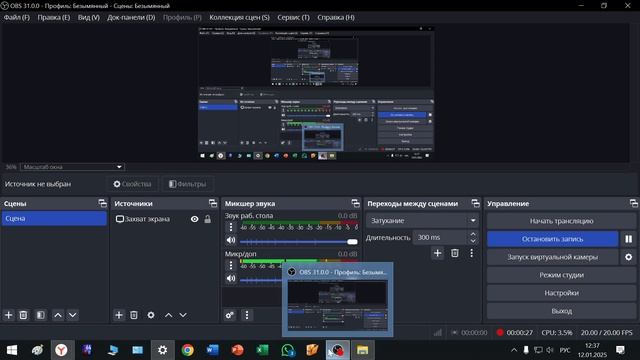
Task: Decrease transition duration with down arrow
Action: coord(473,241)
